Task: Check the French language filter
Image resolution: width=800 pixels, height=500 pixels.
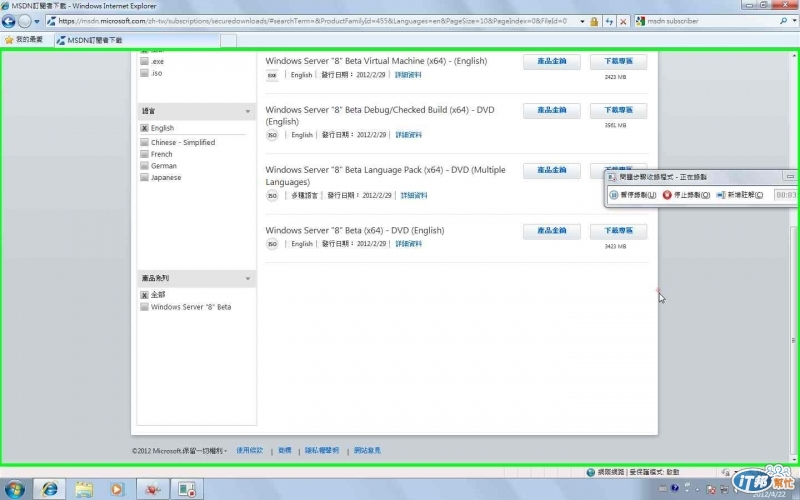Action: click(x=144, y=154)
